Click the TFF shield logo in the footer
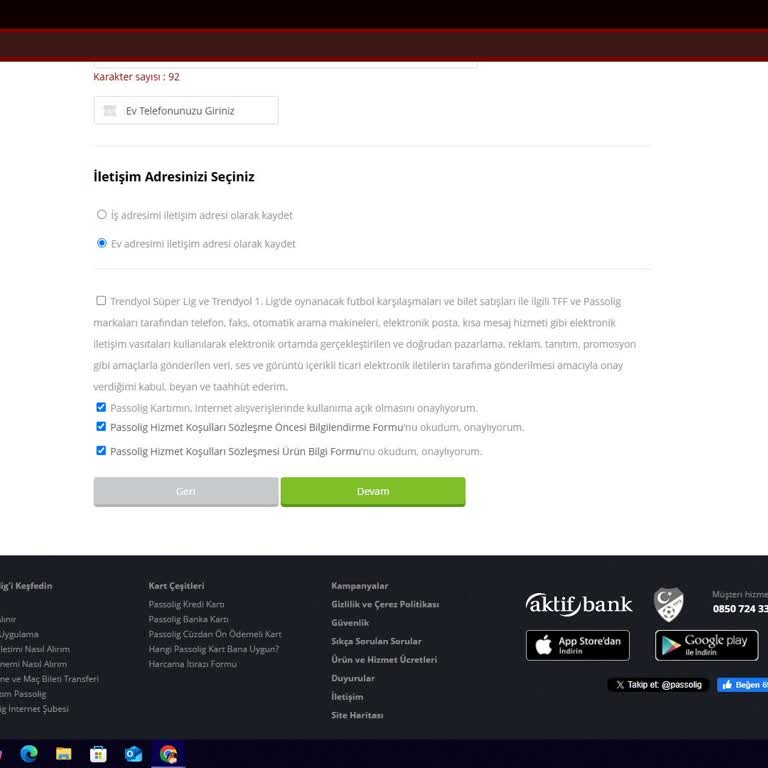The image size is (768, 768). 669,604
